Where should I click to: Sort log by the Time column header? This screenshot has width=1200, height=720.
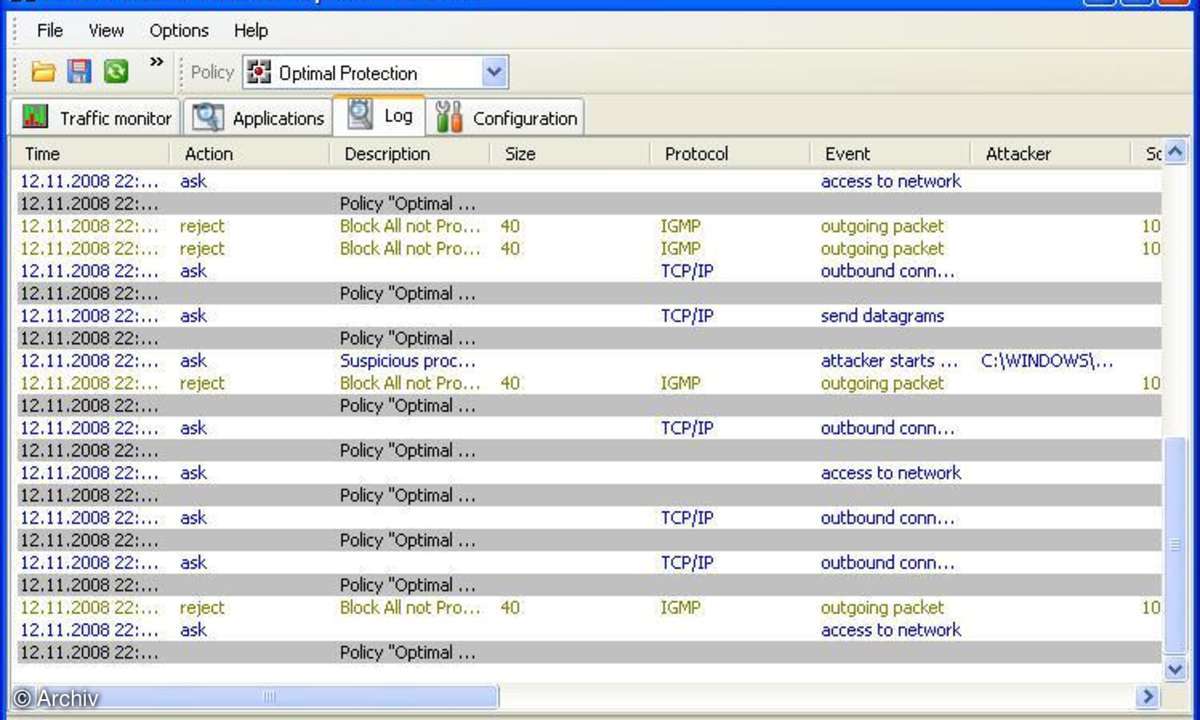(90, 154)
